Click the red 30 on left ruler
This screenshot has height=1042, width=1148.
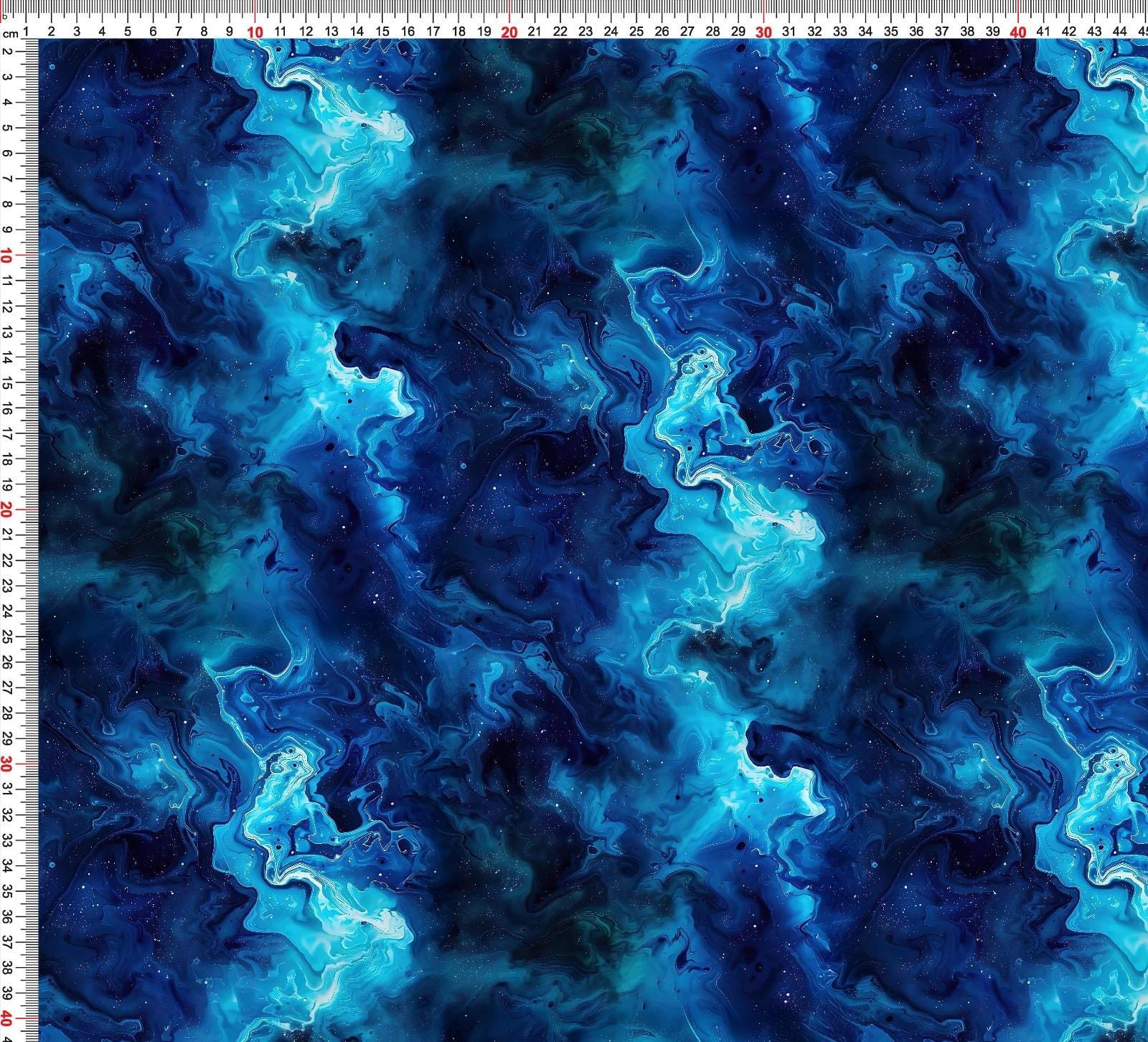[6, 764]
